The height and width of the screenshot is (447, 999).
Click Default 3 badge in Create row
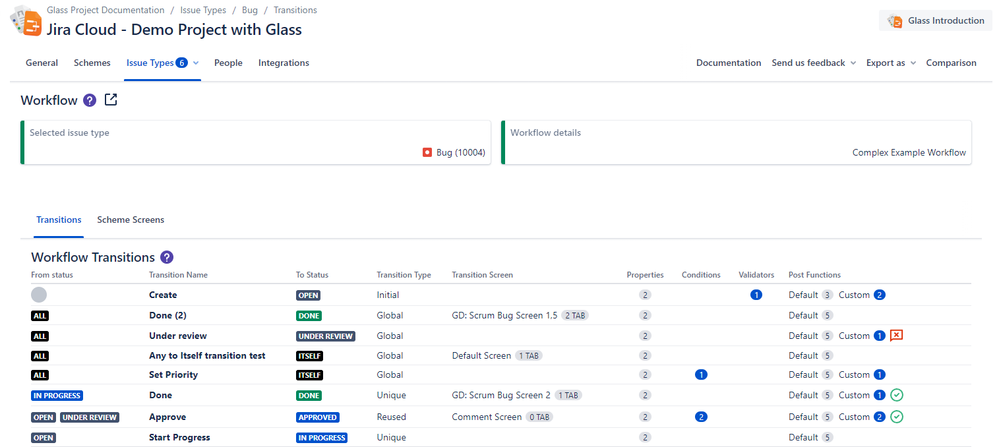point(827,295)
